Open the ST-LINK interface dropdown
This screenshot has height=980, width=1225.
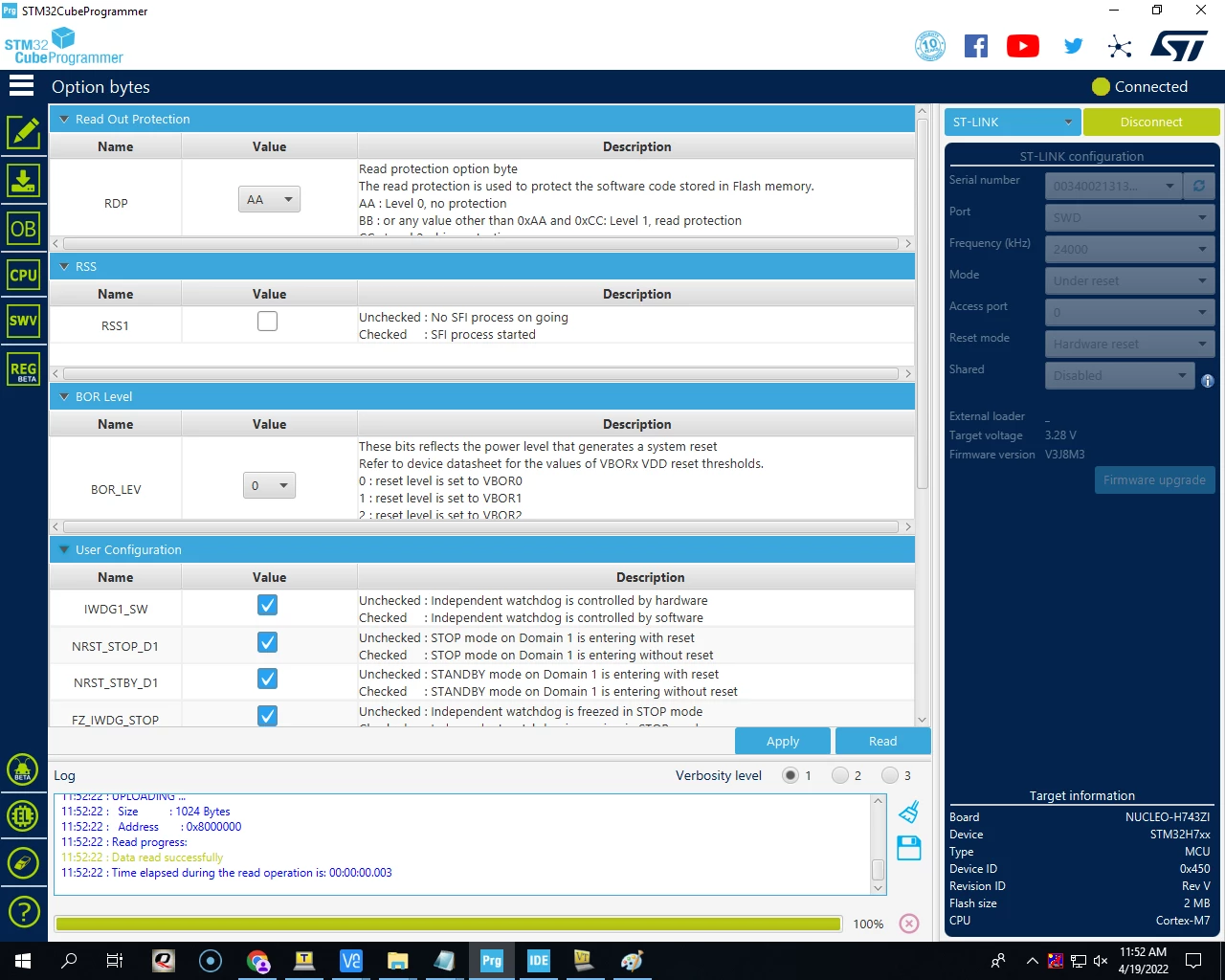(x=1013, y=122)
